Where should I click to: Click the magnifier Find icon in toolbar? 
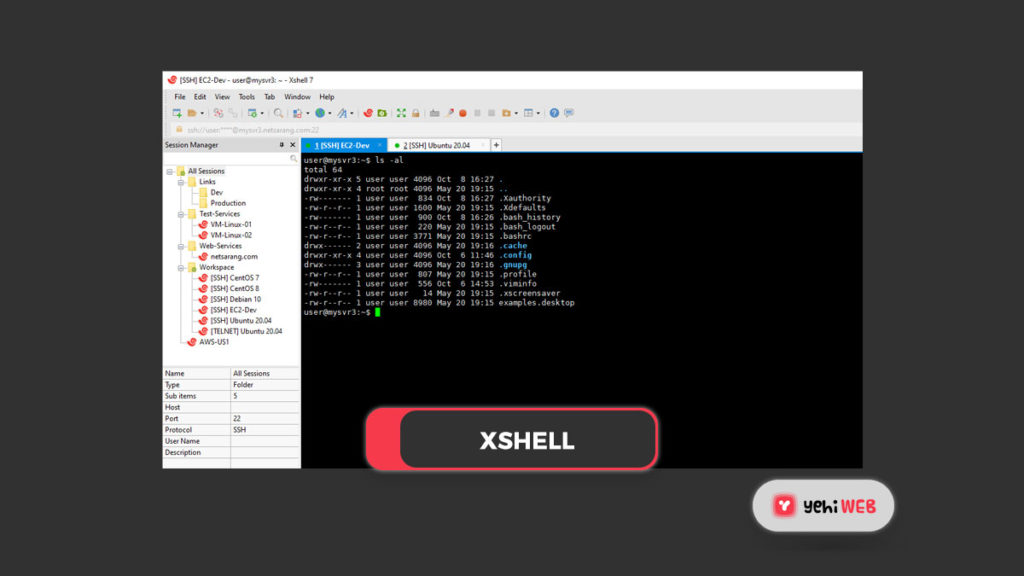click(x=278, y=113)
